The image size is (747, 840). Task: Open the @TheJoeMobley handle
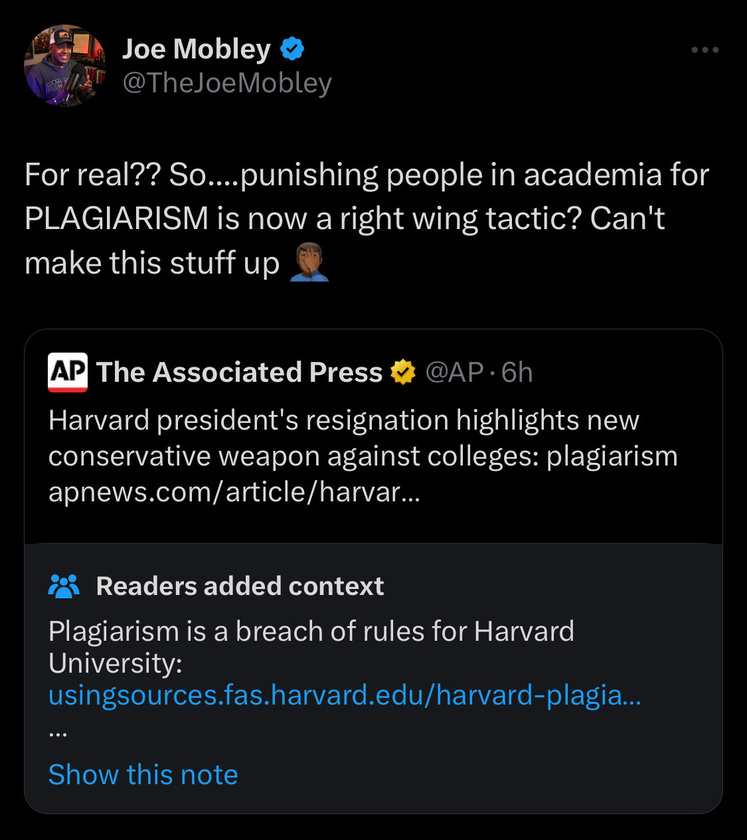pos(227,83)
